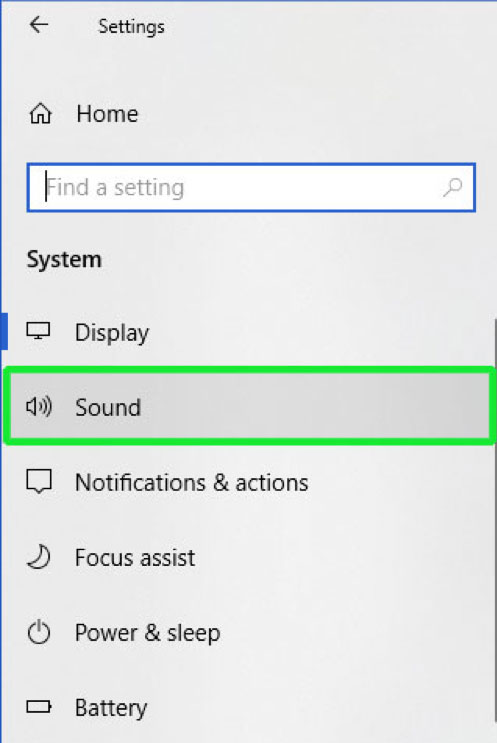Open the Power & sleep label
Viewport: 497px width, 743px height.
click(147, 633)
